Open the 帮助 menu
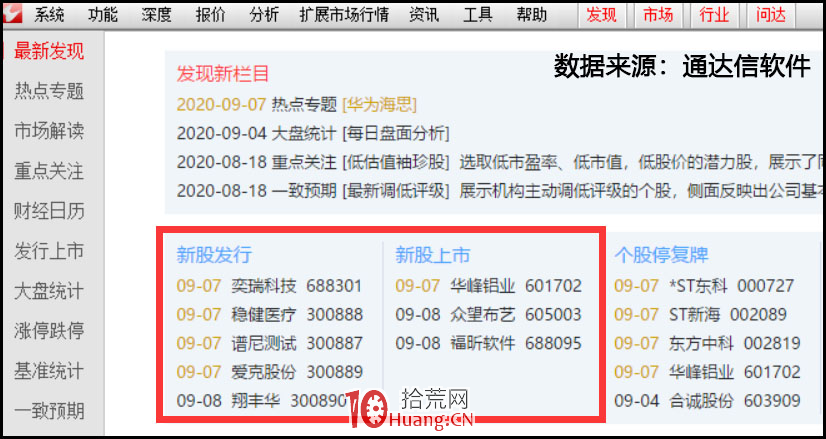 tap(532, 15)
